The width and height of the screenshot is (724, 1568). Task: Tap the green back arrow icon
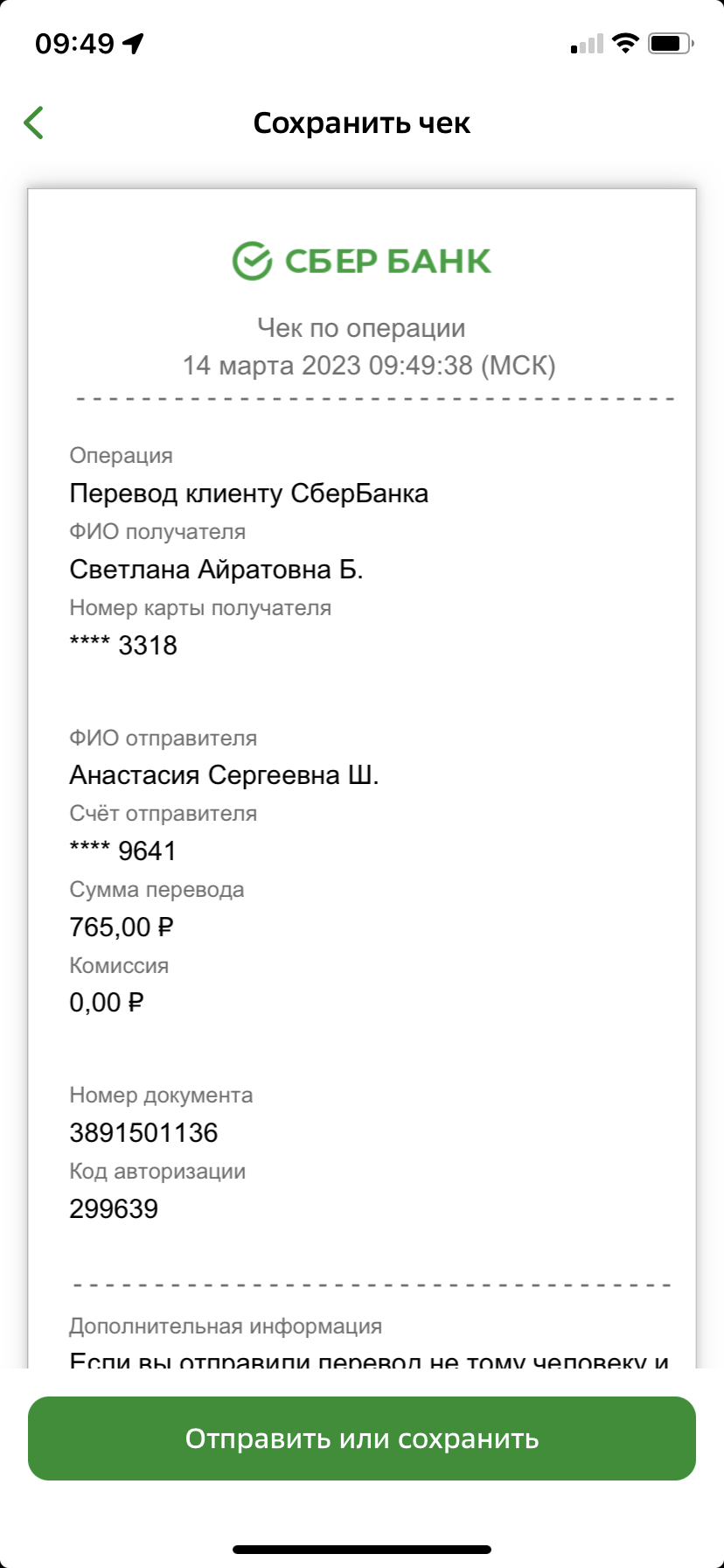(34, 122)
